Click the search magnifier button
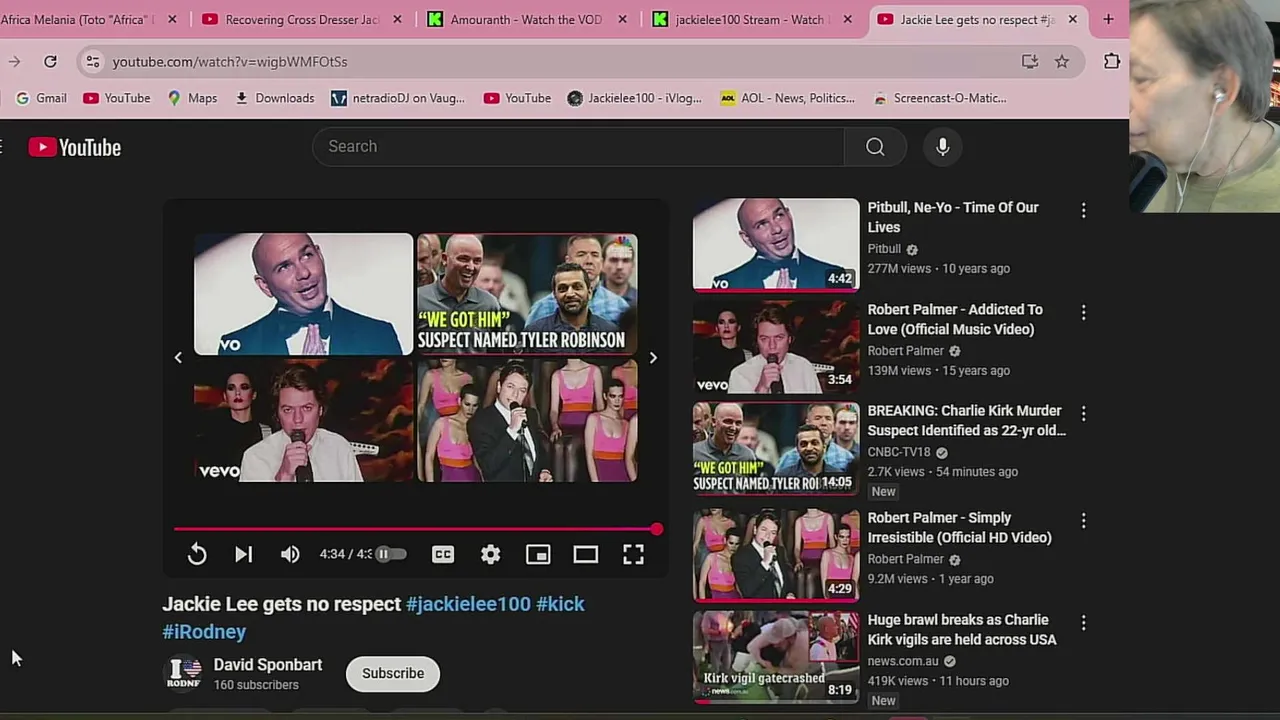The width and height of the screenshot is (1280, 720). [875, 147]
